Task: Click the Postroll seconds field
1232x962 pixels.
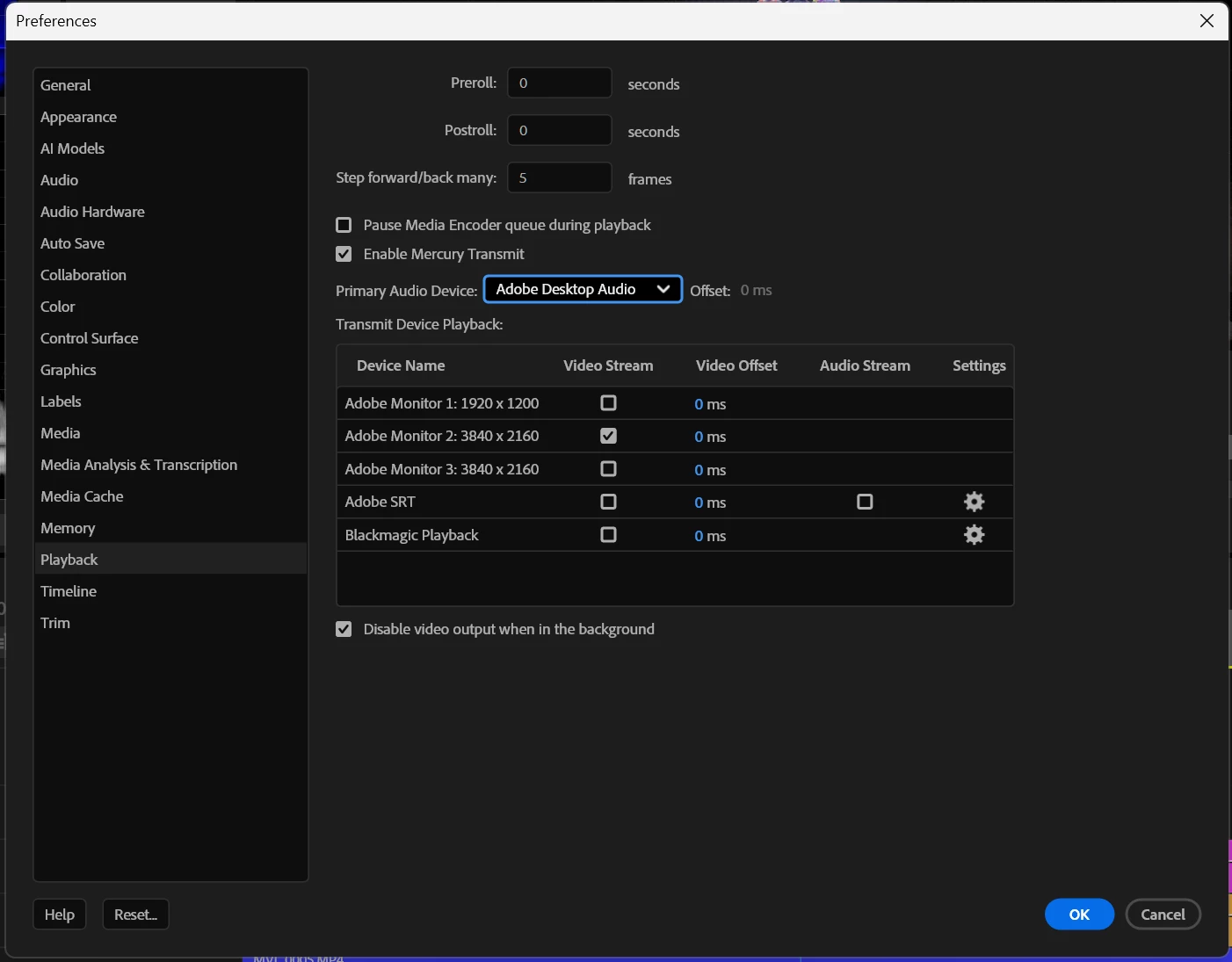Action: (x=559, y=130)
